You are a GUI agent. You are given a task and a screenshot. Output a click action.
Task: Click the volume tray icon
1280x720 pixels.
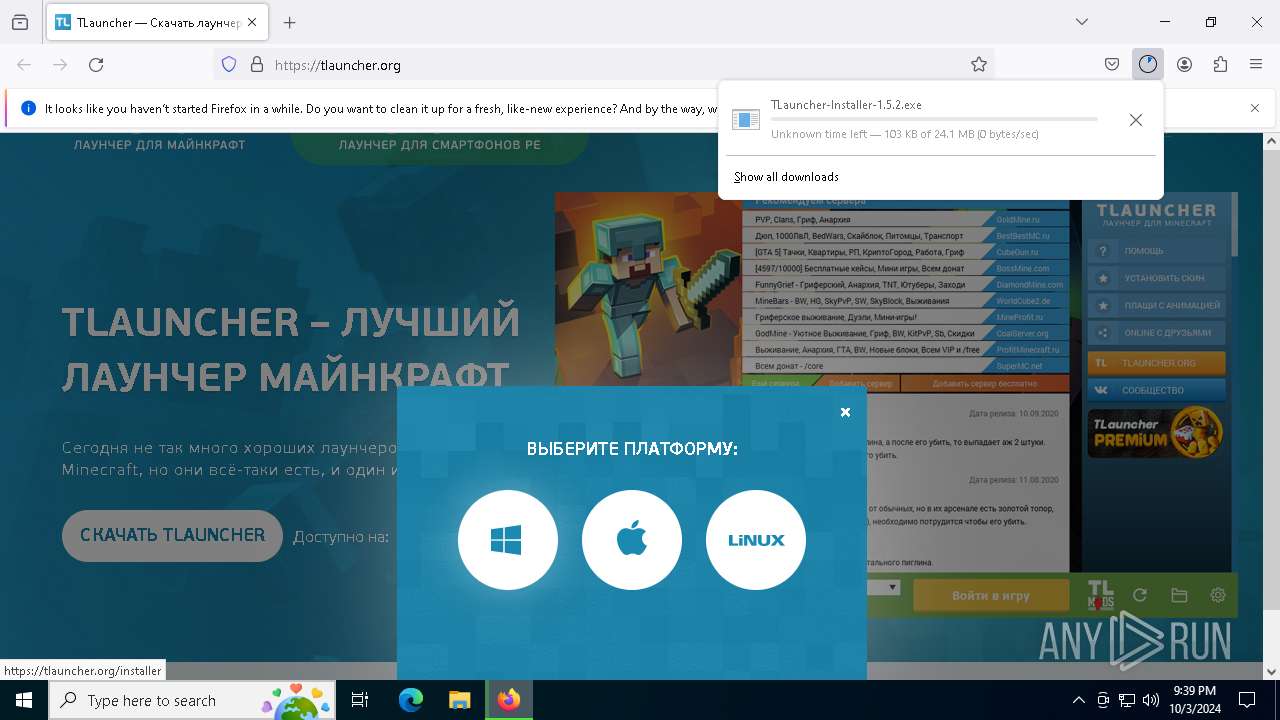[x=1151, y=700]
